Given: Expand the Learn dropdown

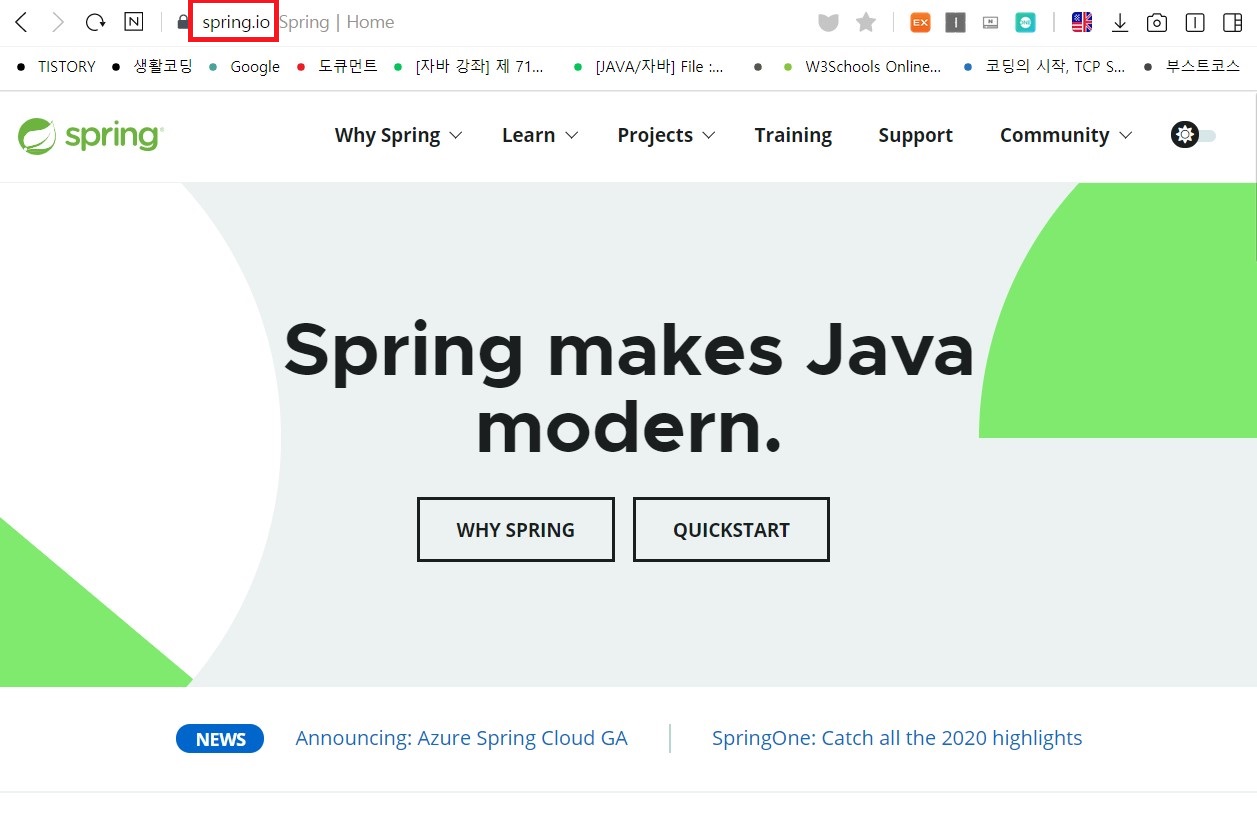Looking at the screenshot, I should click(540, 135).
